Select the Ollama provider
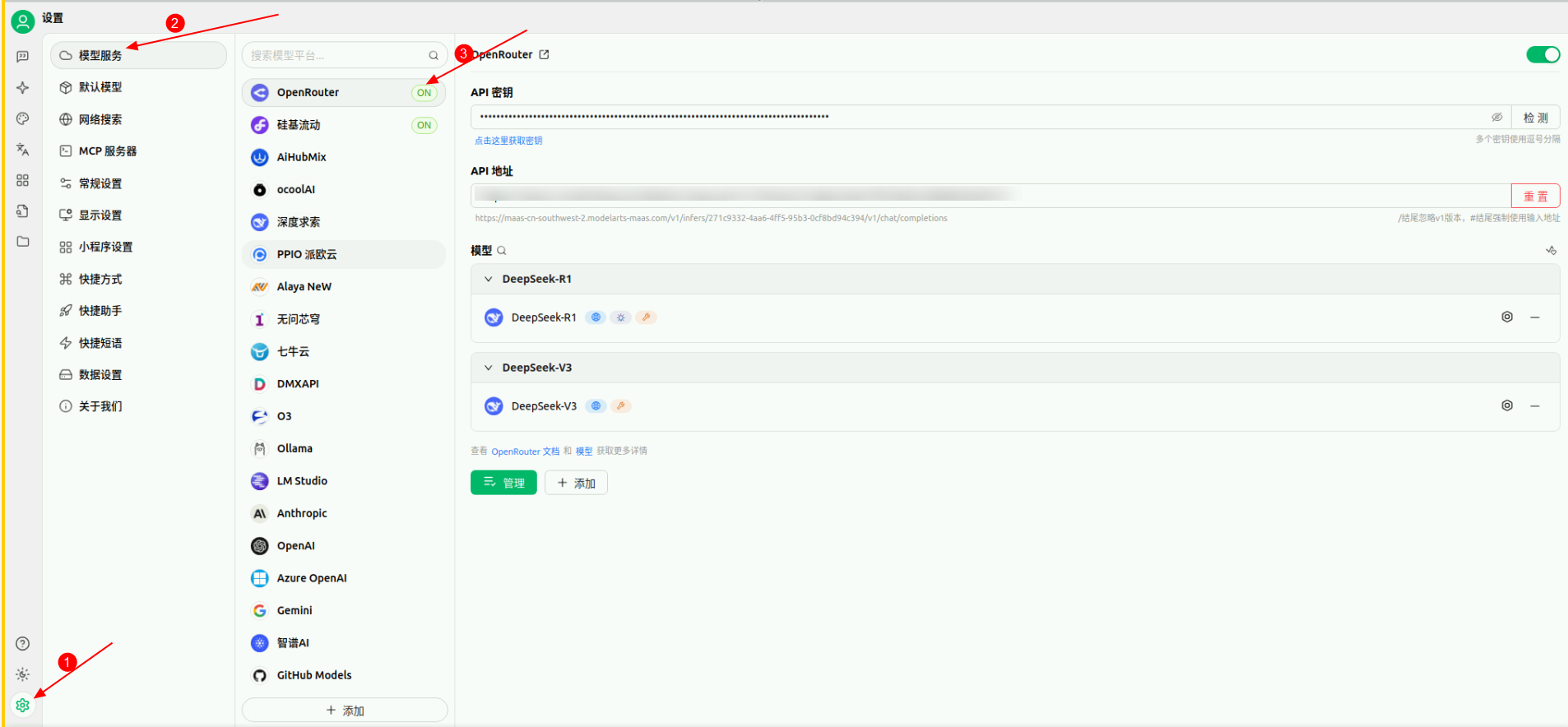The width and height of the screenshot is (1568, 727). (344, 449)
